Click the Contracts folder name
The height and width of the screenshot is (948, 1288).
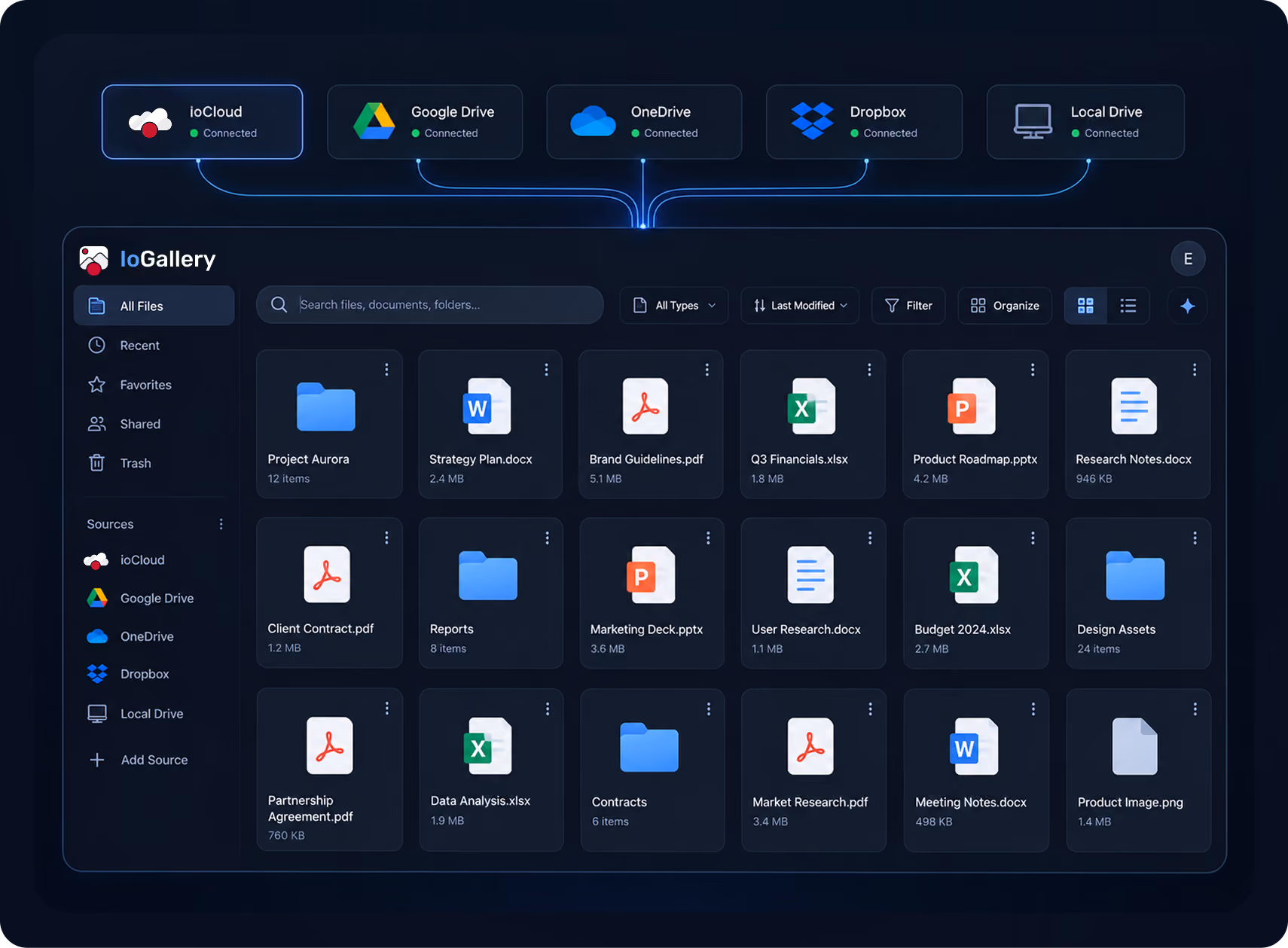tap(619, 802)
